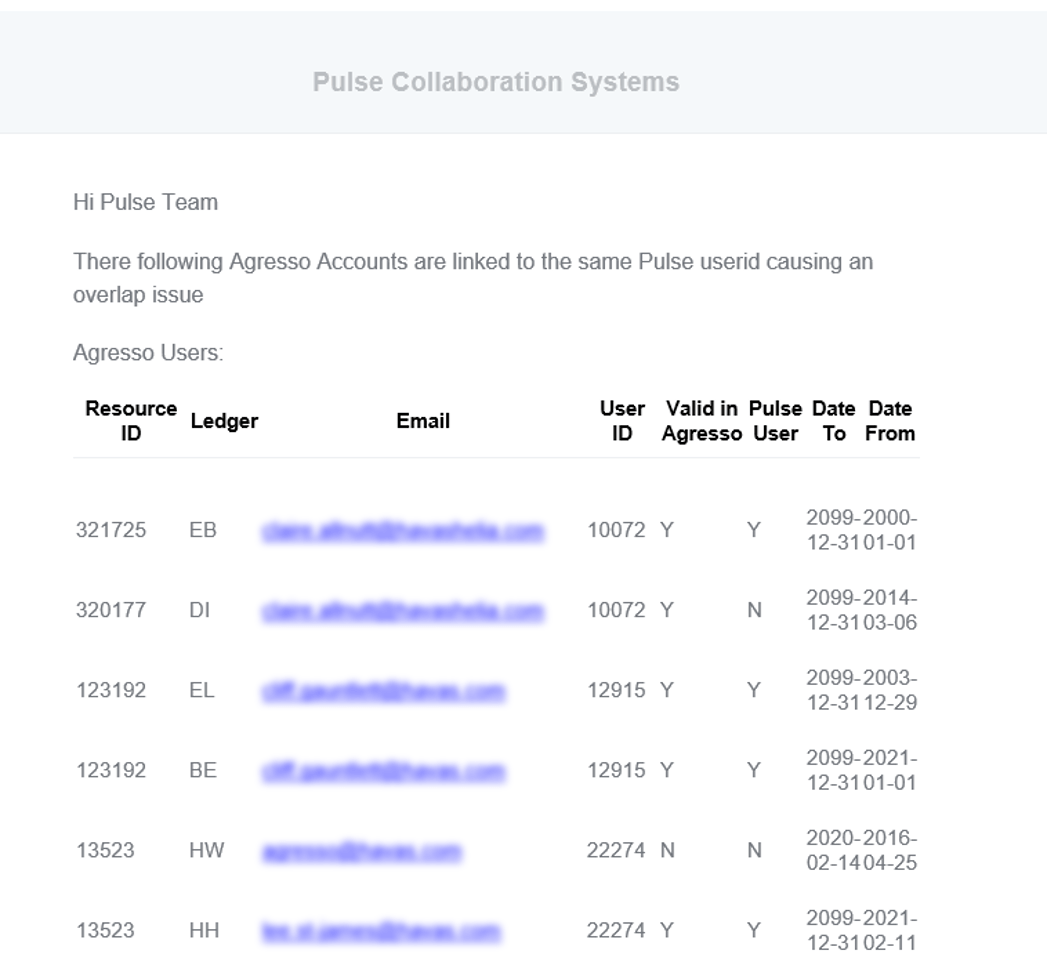Screen dimensions: 1048x972
Task: Select the Valid in Agresso column header
Action: [702, 421]
